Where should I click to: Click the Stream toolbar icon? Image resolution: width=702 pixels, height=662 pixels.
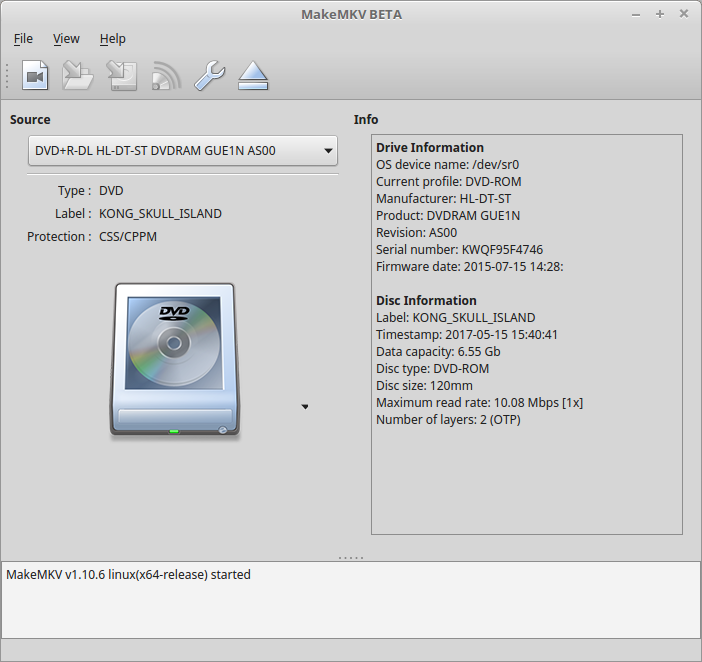point(166,75)
